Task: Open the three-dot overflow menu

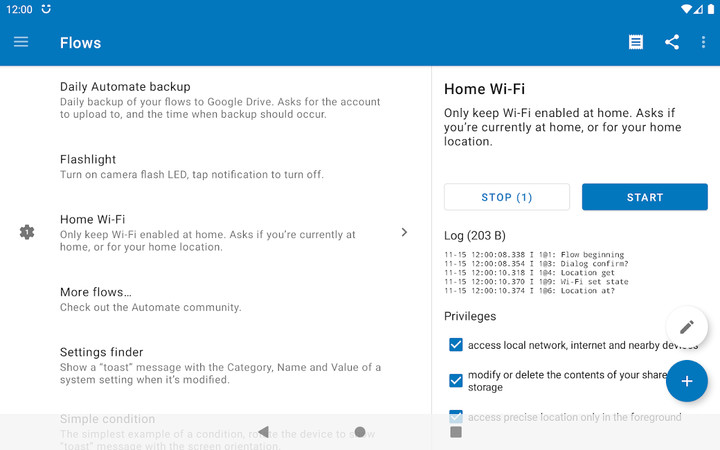Action: 703,42
